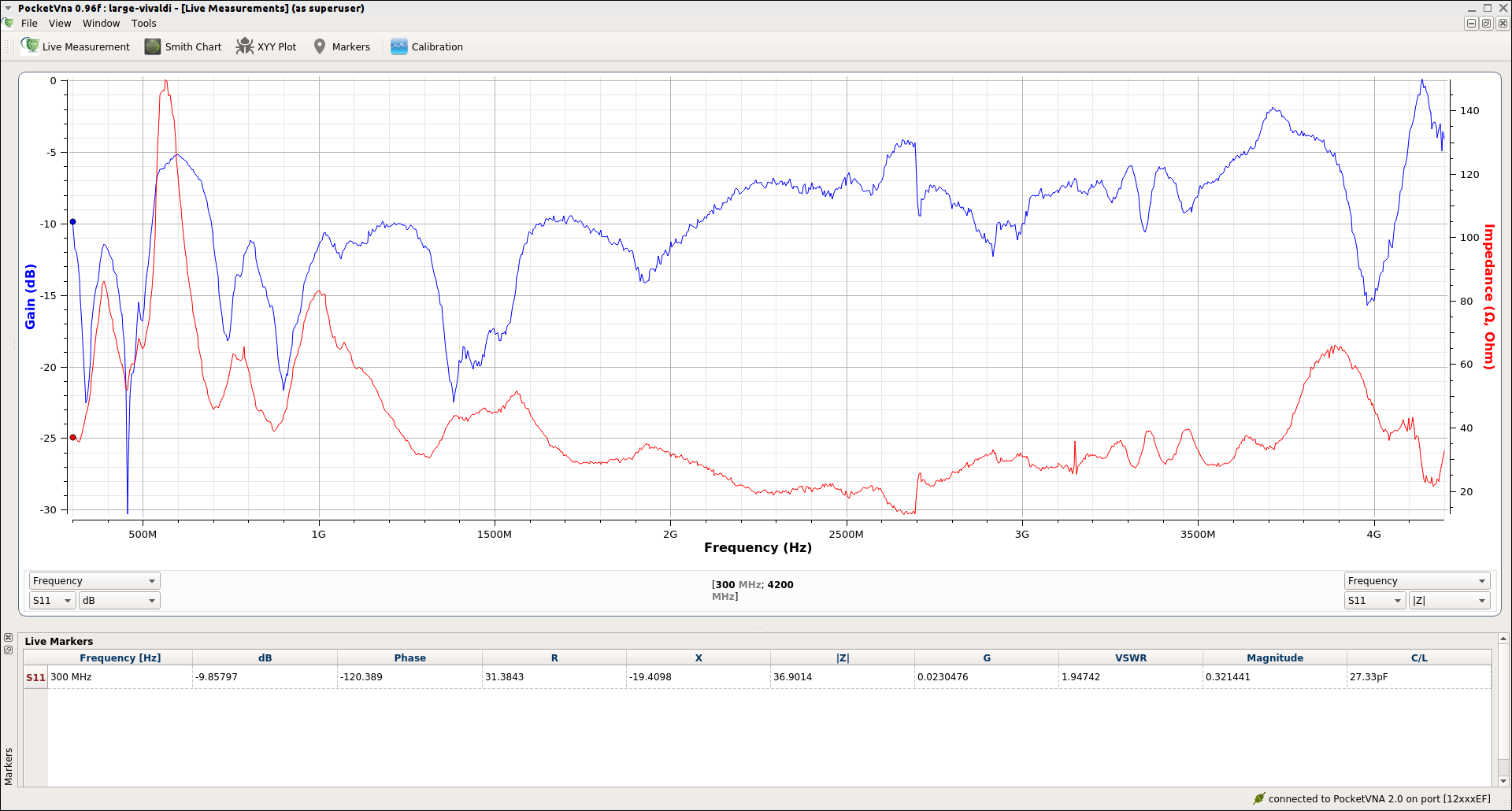Image resolution: width=1512 pixels, height=811 pixels.
Task: Click the Frequency [Hz] column header
Action: (x=120, y=657)
